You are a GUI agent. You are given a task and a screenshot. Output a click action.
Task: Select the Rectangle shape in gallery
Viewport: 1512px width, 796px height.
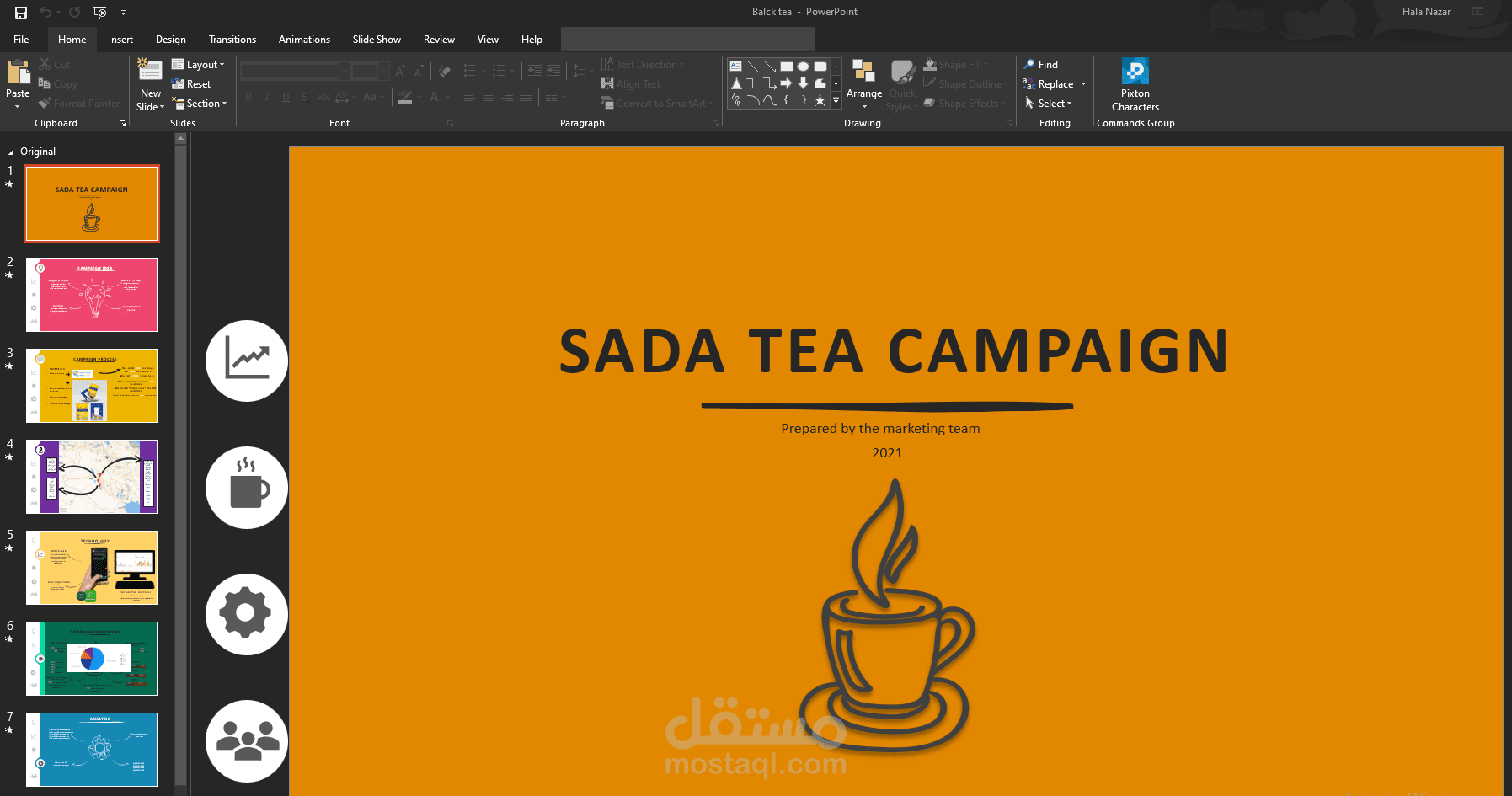[786, 66]
